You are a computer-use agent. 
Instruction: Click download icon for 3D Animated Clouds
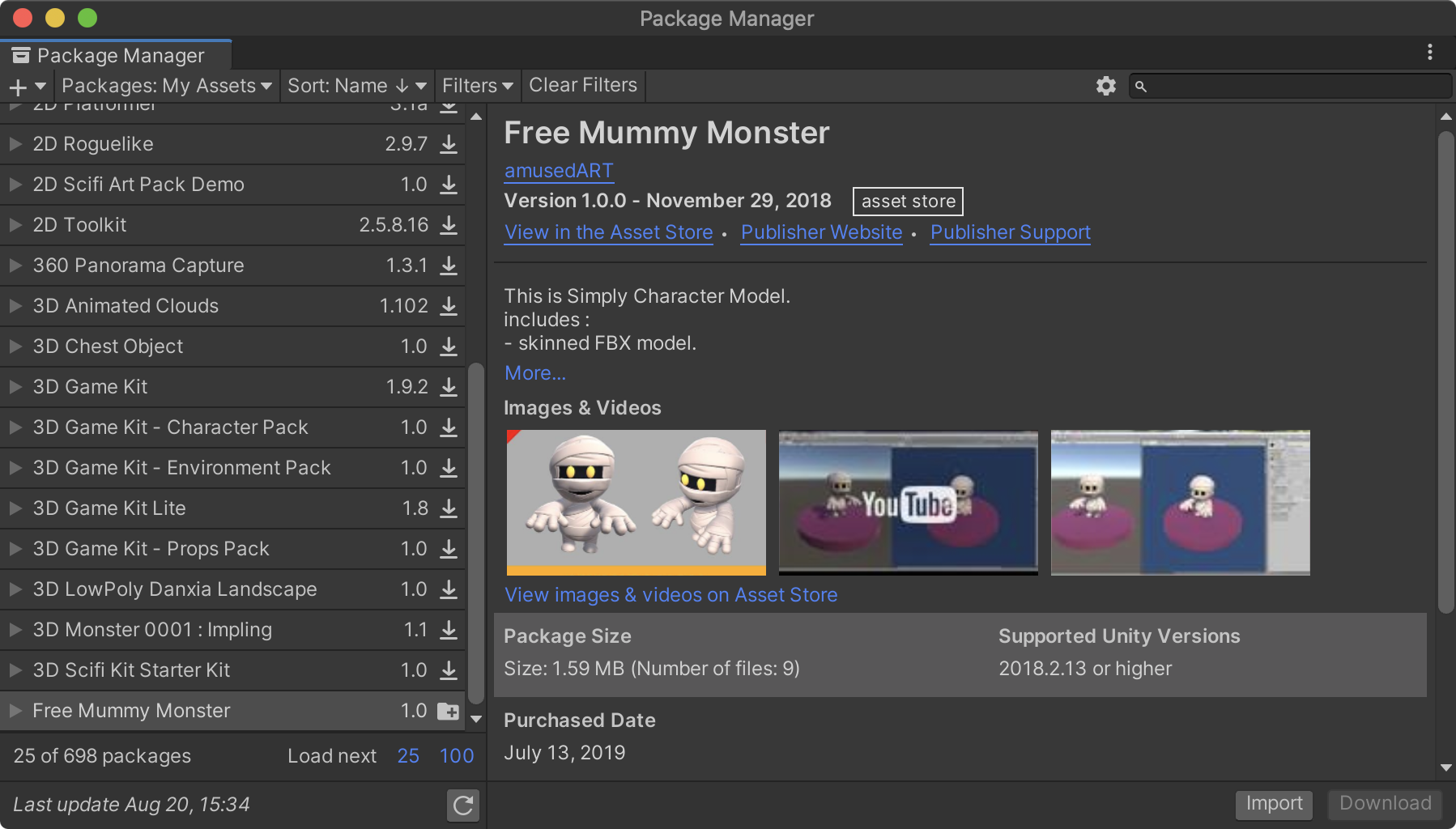tap(449, 306)
